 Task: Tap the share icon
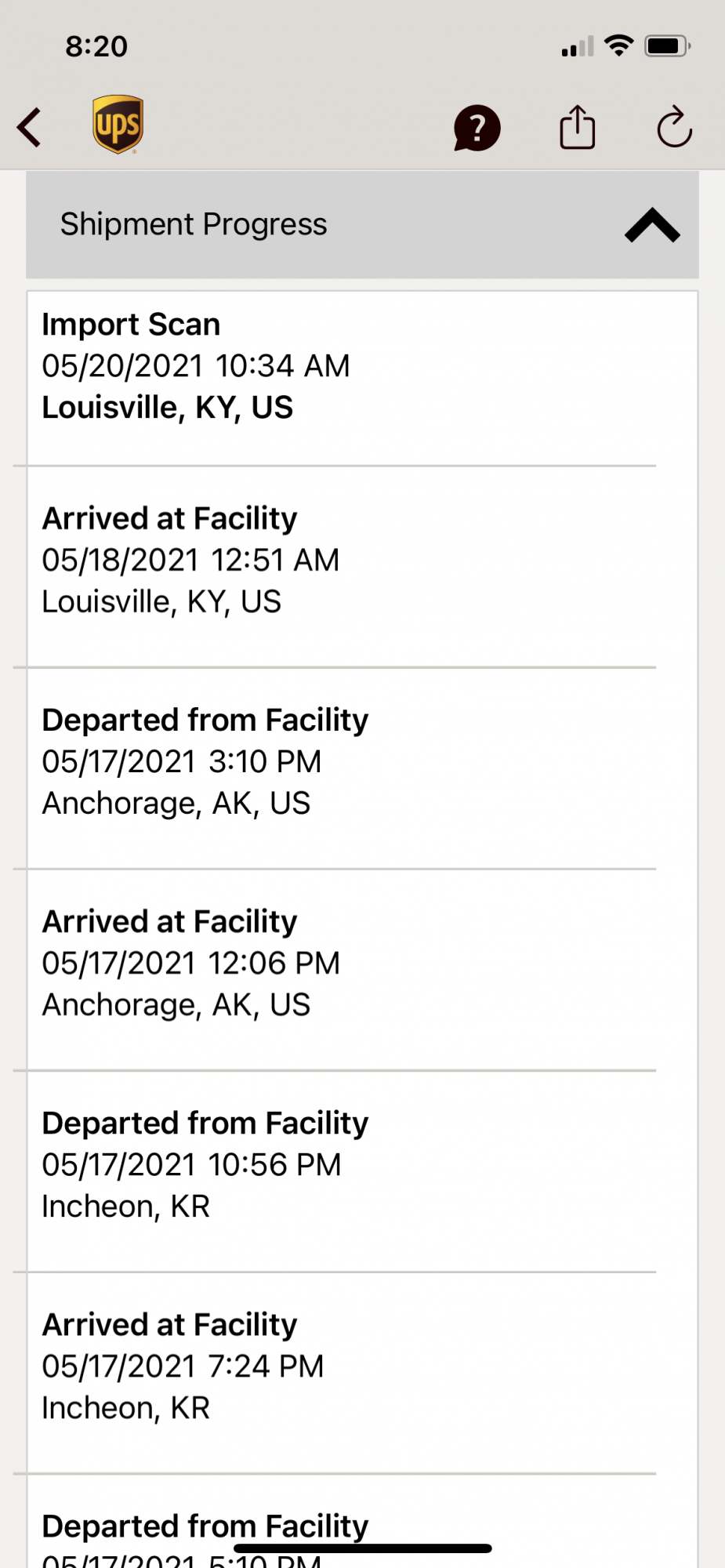578,127
